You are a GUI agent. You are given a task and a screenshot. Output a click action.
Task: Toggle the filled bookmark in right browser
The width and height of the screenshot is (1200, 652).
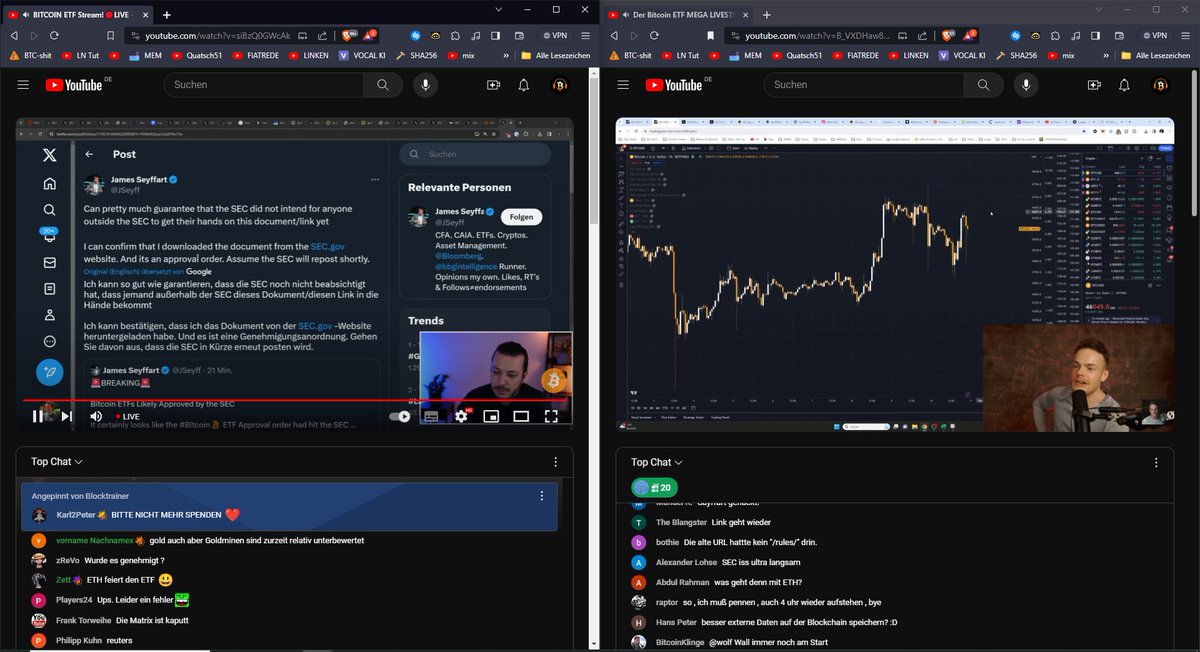click(x=708, y=35)
